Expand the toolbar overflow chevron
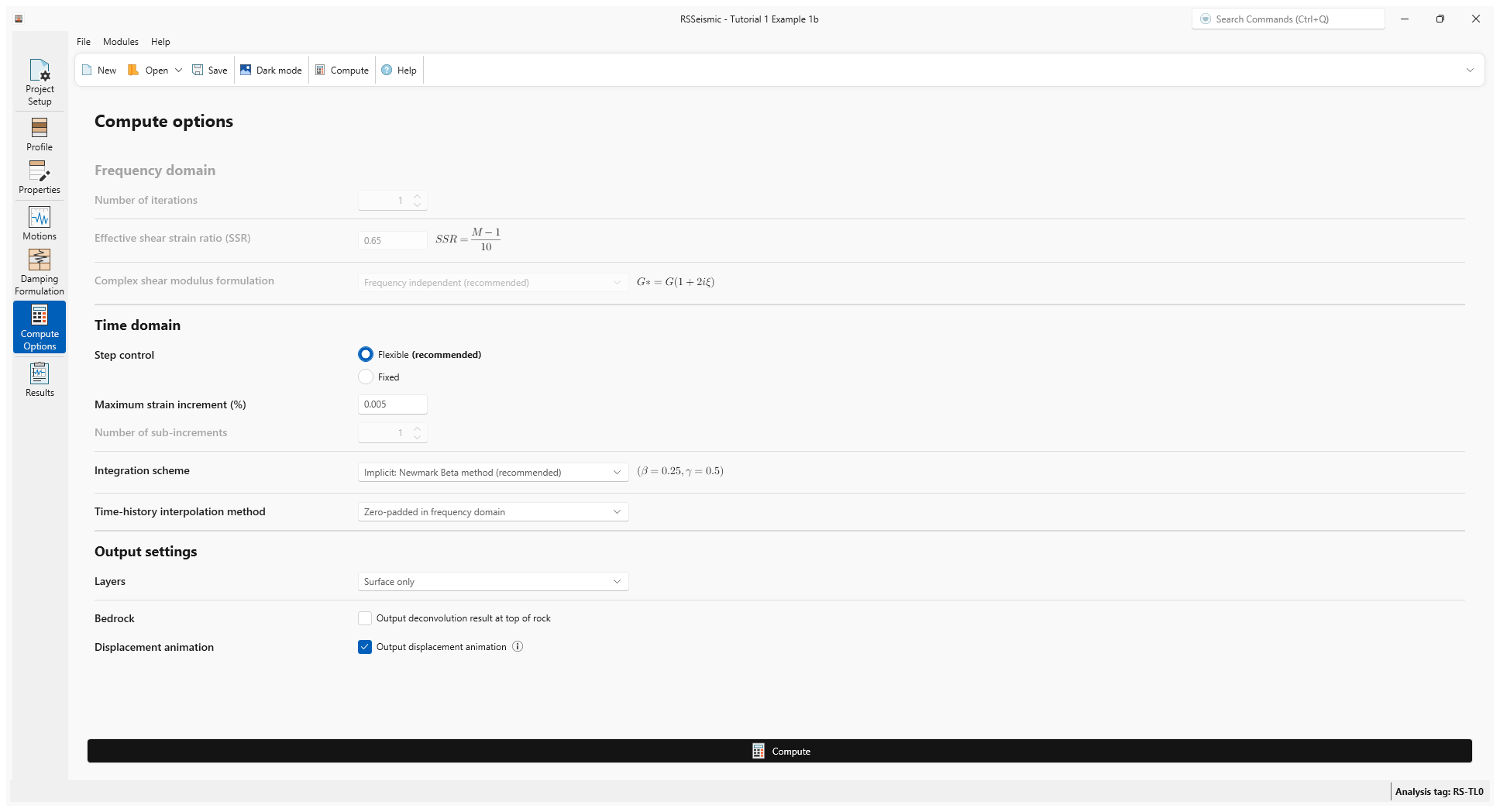 (1470, 70)
